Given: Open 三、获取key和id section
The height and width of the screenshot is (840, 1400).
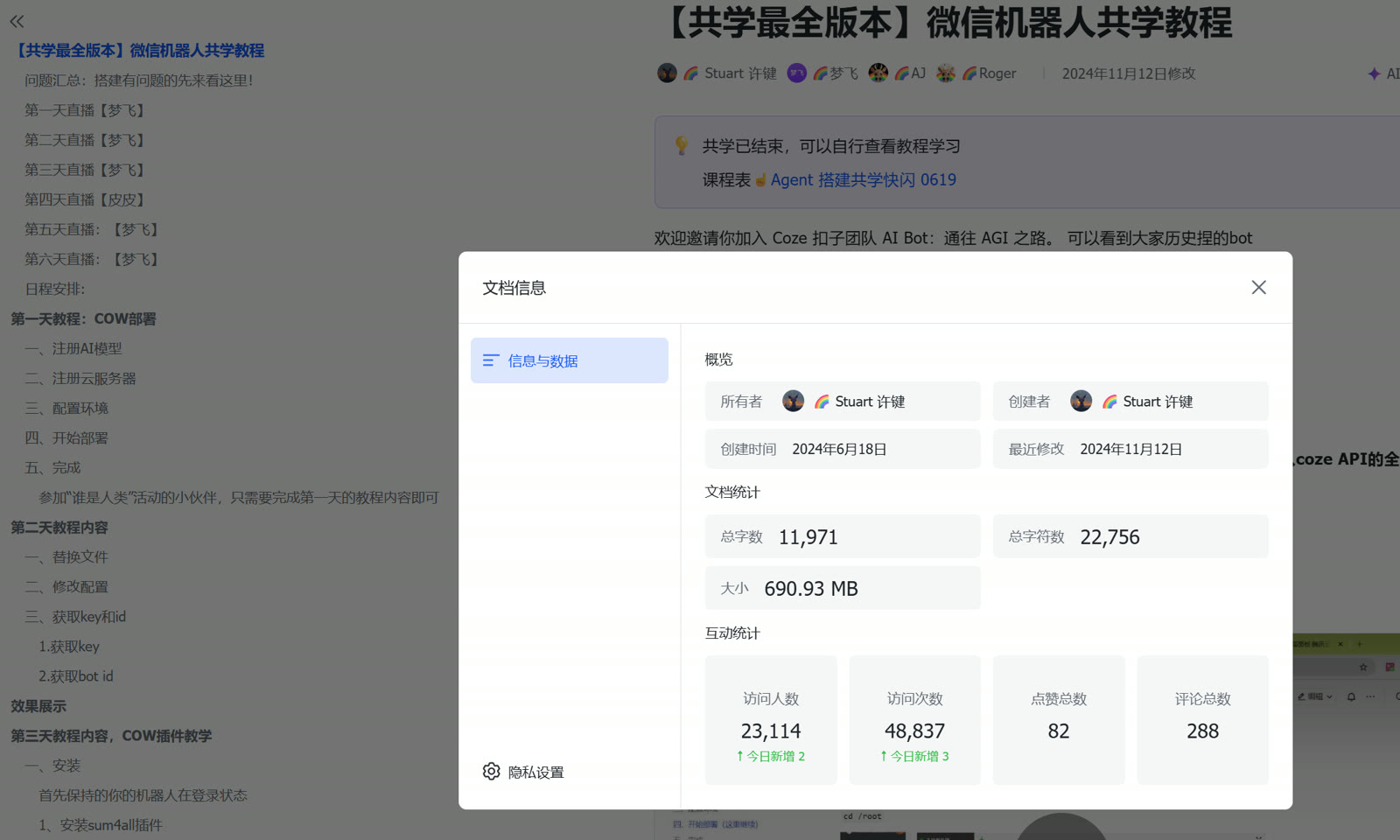Looking at the screenshot, I should [x=75, y=617].
